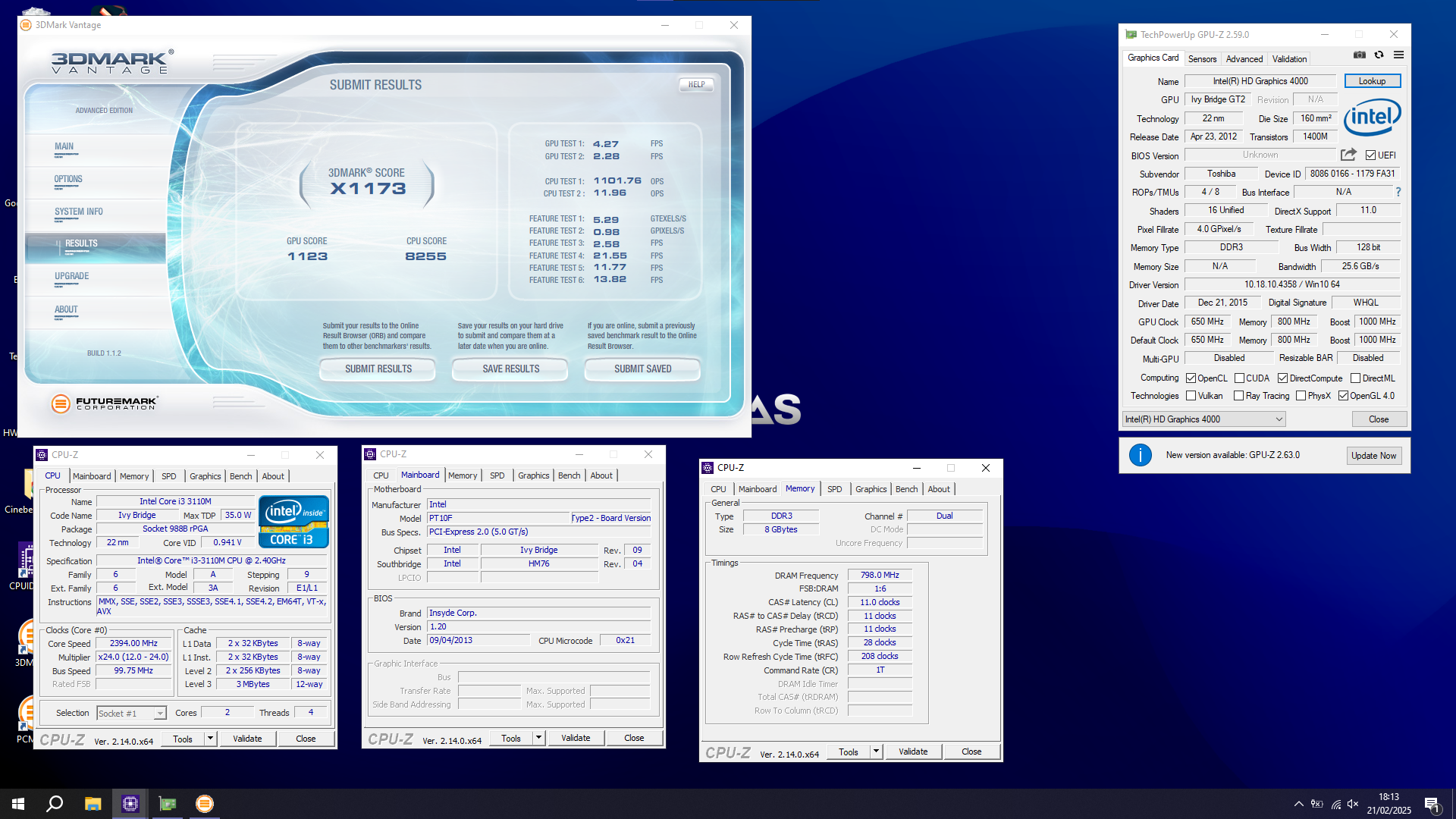The height and width of the screenshot is (819, 1456).
Task: Click Close button in GPU-Z
Action: (x=1379, y=419)
